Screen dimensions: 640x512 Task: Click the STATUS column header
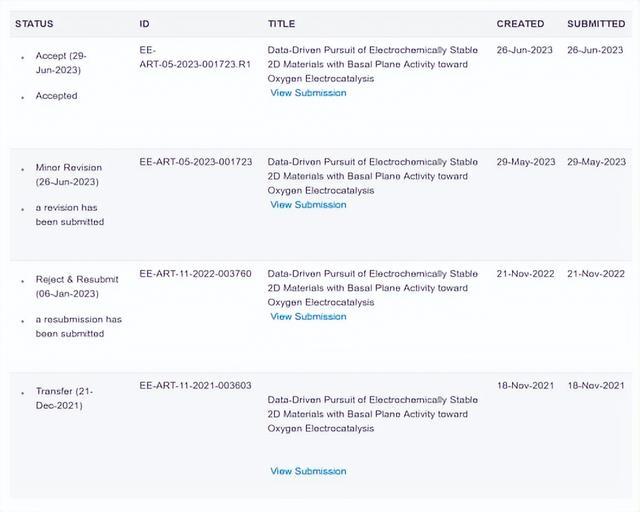[x=34, y=24]
